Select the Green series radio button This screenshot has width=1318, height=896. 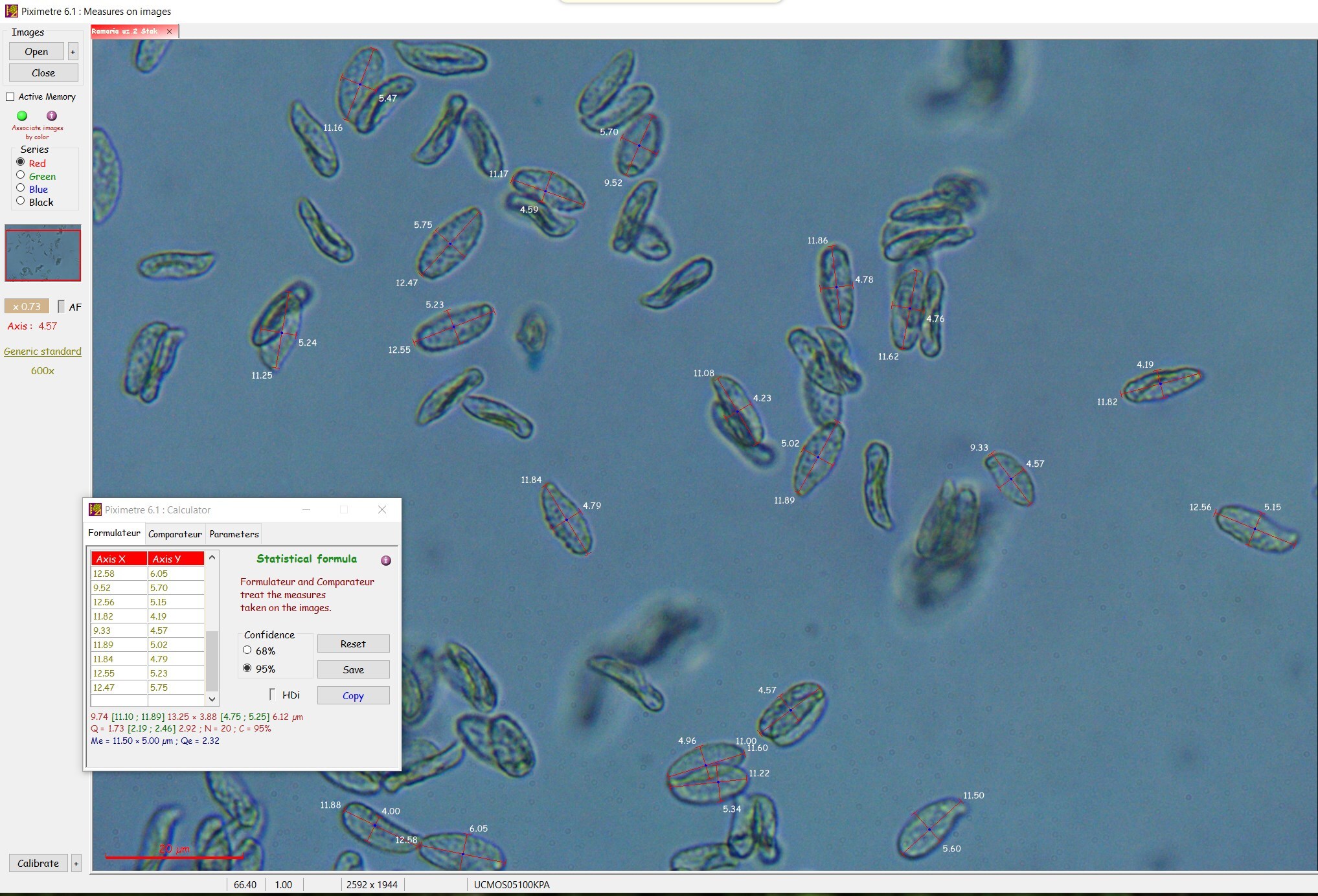pyautogui.click(x=21, y=175)
